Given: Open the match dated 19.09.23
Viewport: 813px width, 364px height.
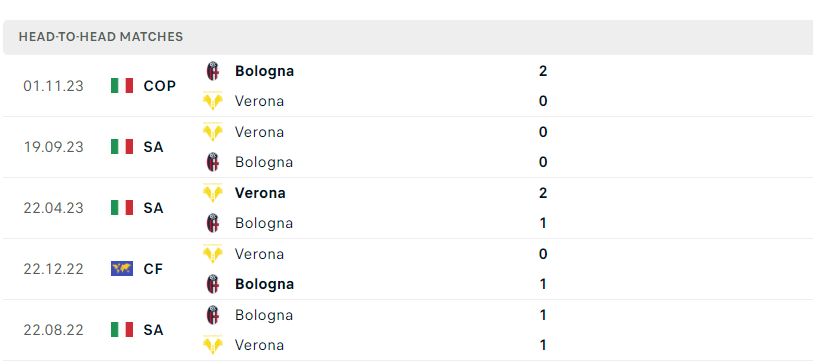Looking at the screenshot, I should 406,147.
